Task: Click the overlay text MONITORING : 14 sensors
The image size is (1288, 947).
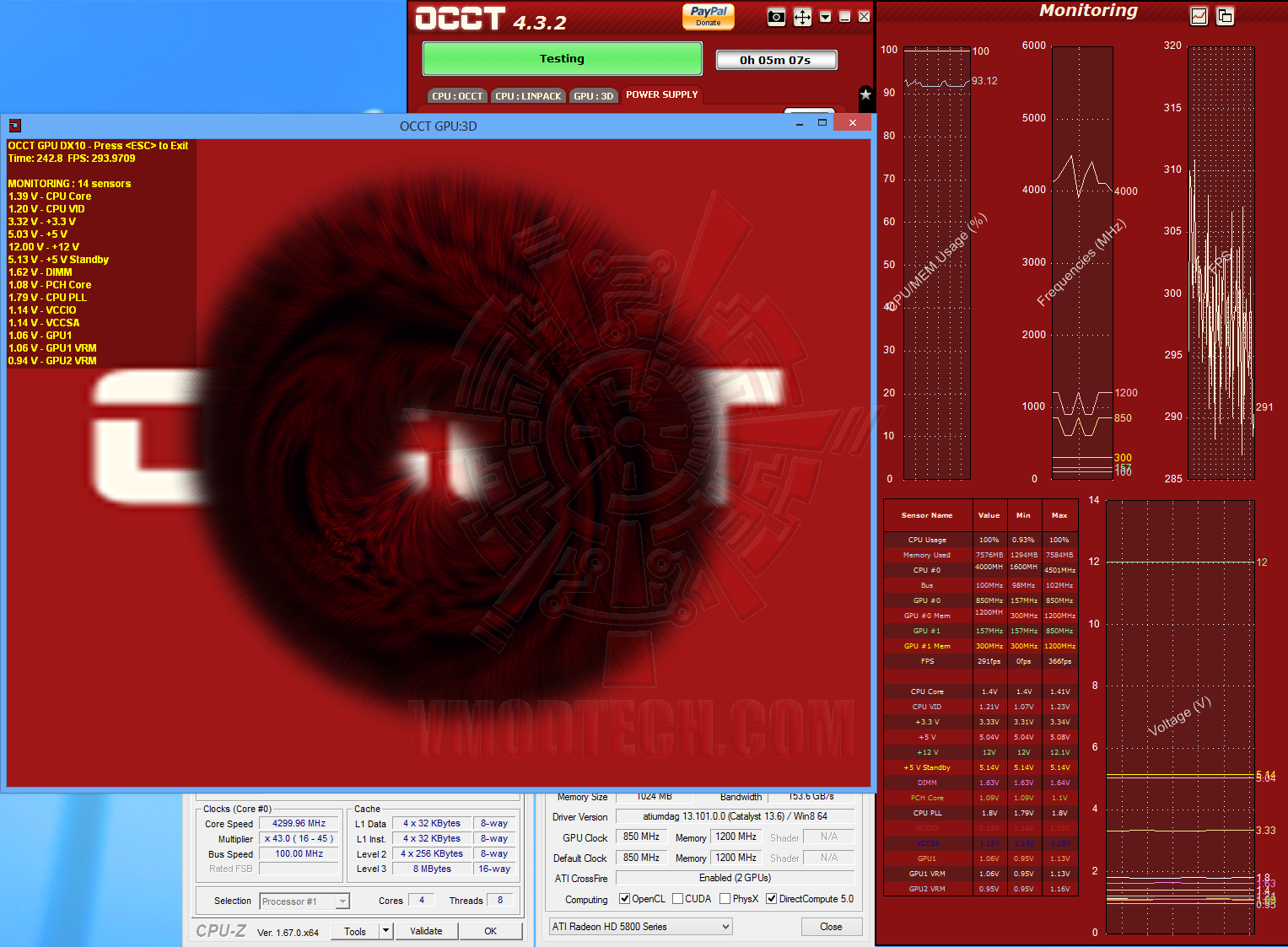Action: 69,184
